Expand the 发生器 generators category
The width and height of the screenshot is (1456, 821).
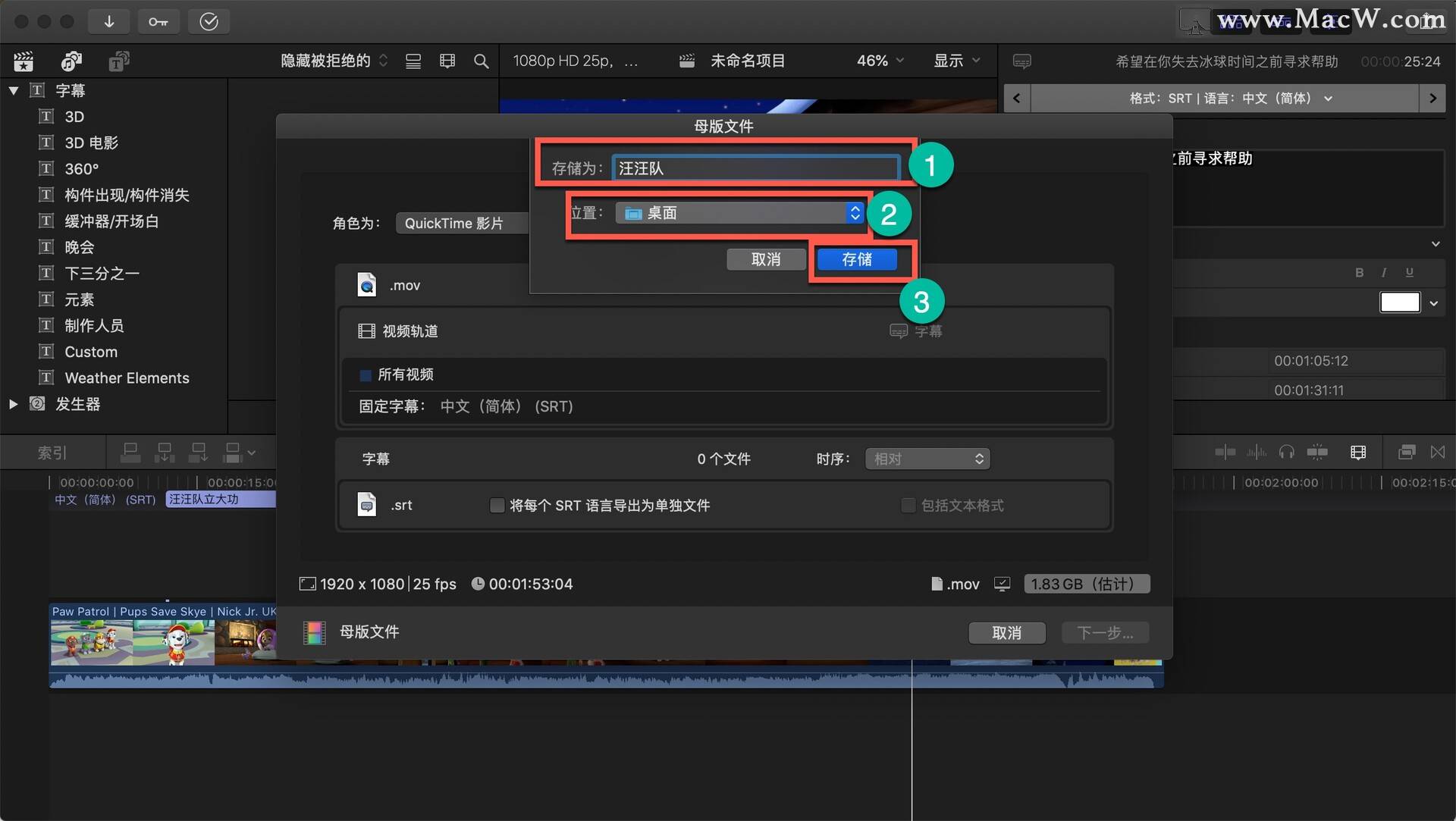14,404
